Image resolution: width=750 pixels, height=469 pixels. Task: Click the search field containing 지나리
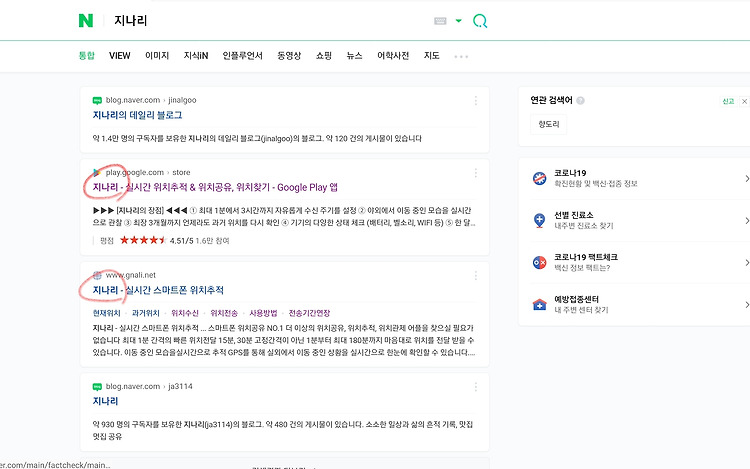(x=268, y=21)
